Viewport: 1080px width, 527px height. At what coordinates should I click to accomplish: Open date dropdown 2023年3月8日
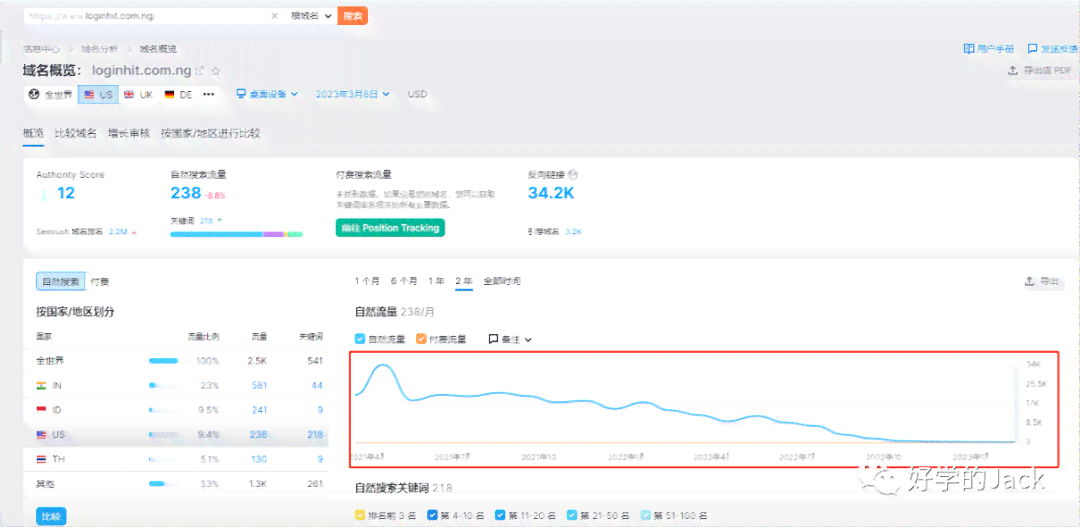click(x=353, y=94)
